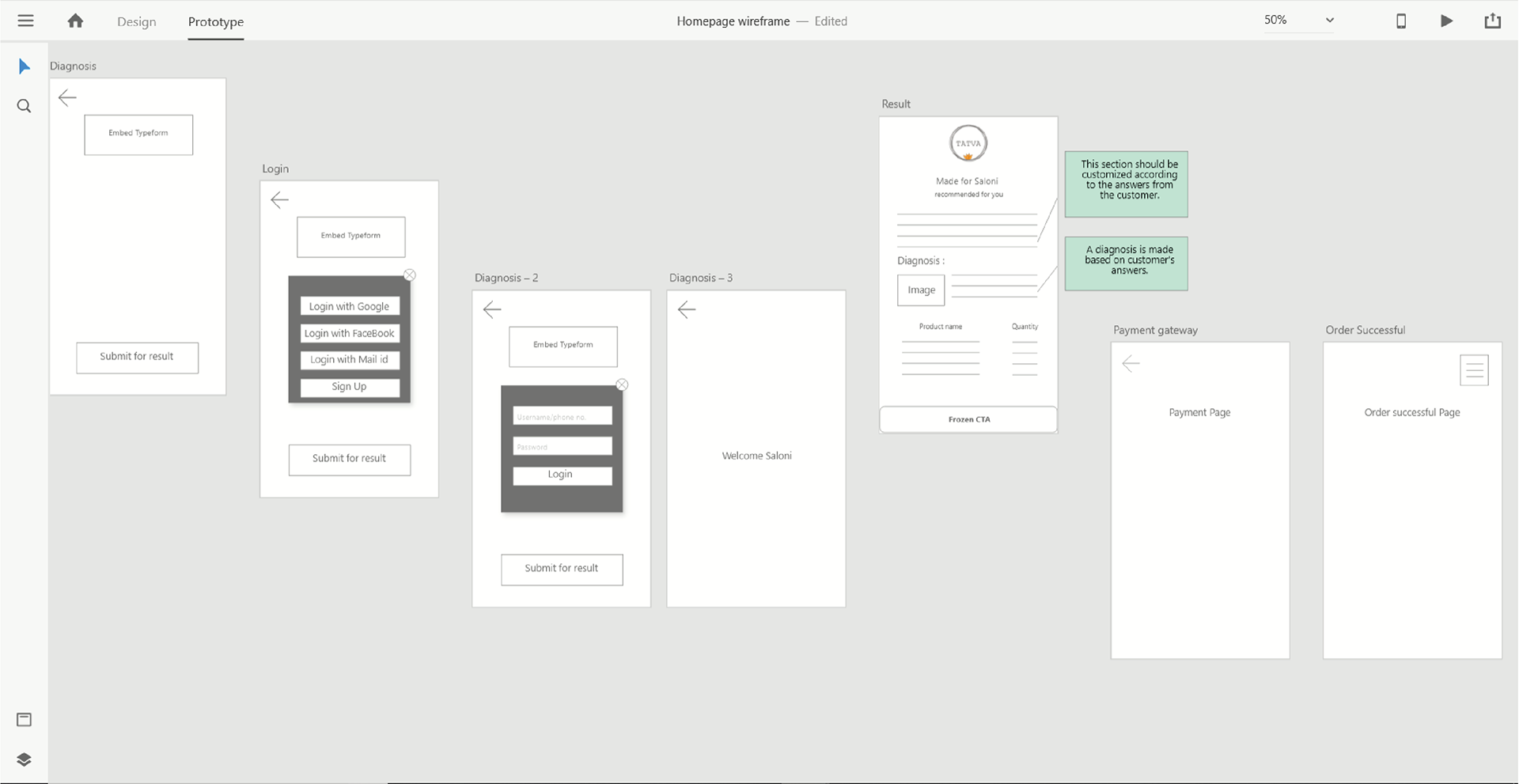Select the Payment gateway artboard title
1519x784 pixels.
pyautogui.click(x=1156, y=330)
